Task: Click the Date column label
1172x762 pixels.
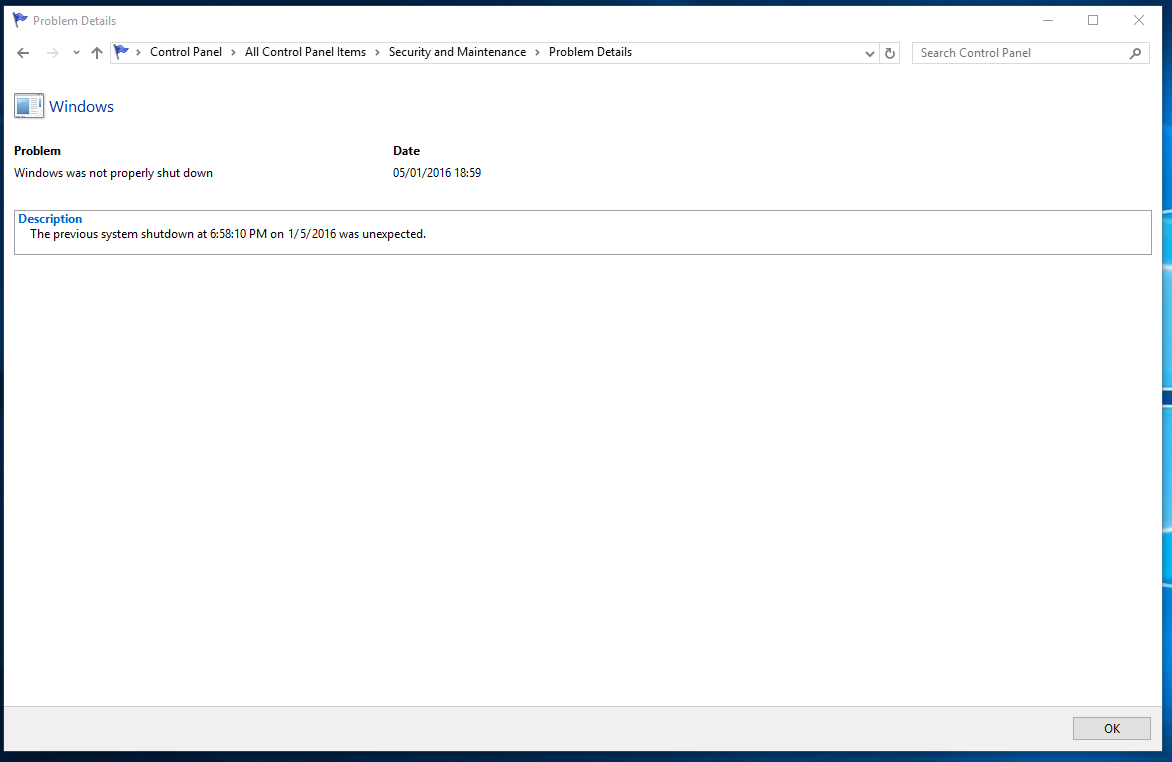Action: click(x=407, y=150)
